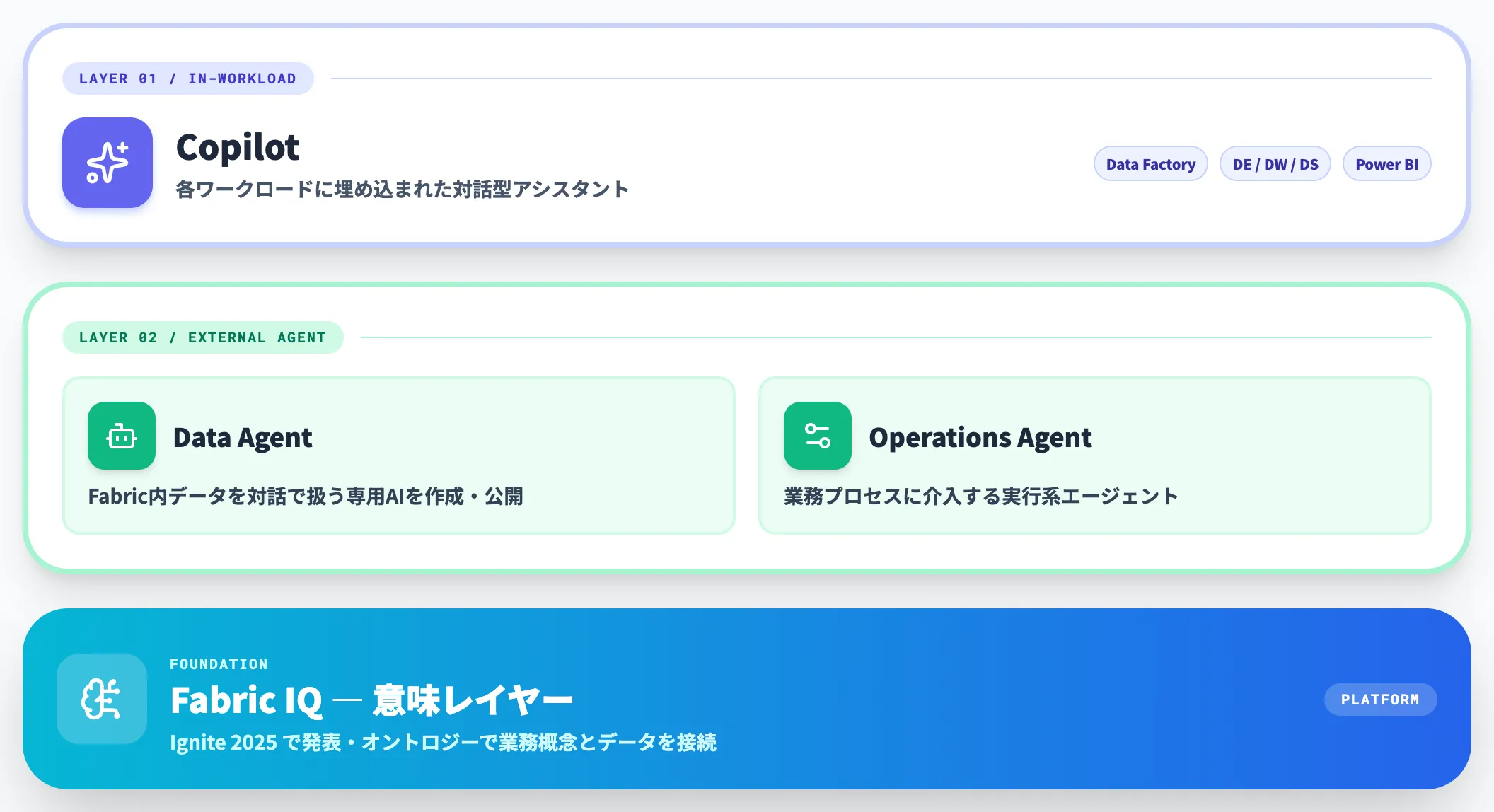Click the Ignite 2025 で発表 description line
This screenshot has width=1494, height=812.
pos(443,743)
